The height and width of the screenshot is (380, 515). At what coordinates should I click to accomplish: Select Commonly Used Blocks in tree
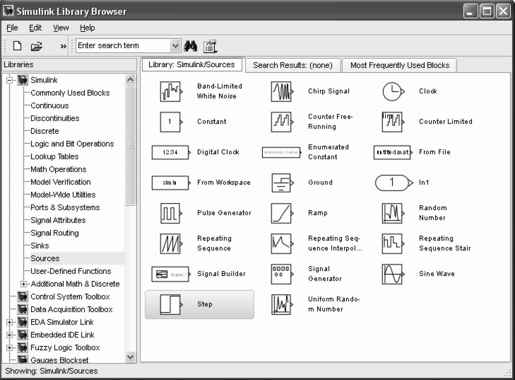pyautogui.click(x=70, y=93)
